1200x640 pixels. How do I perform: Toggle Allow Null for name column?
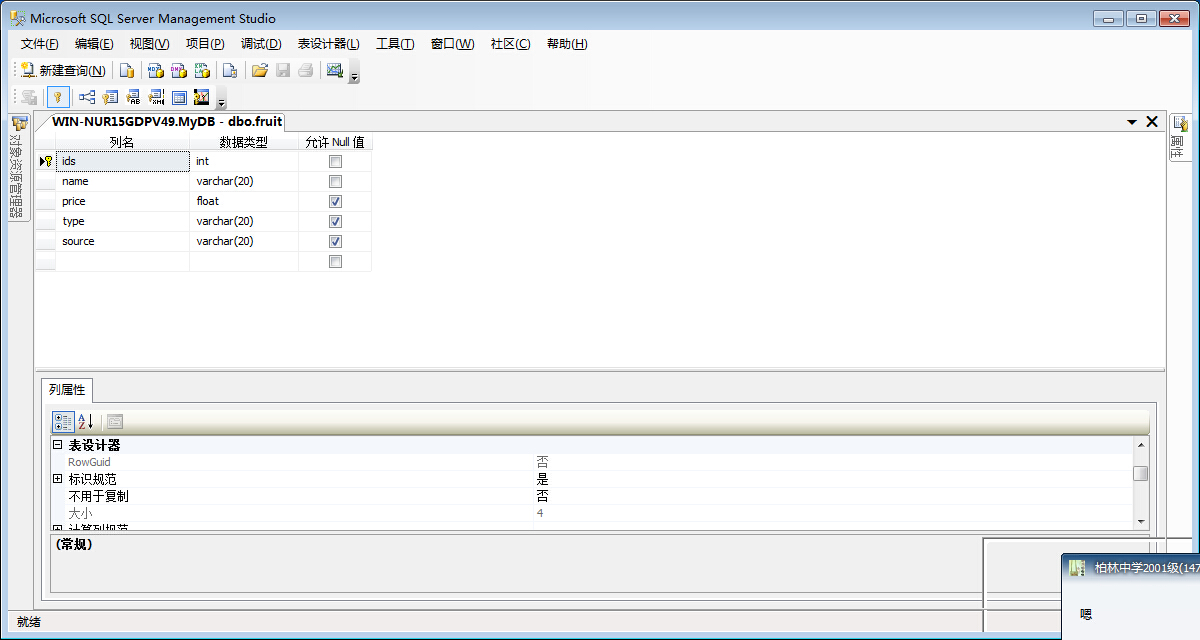click(x=335, y=181)
